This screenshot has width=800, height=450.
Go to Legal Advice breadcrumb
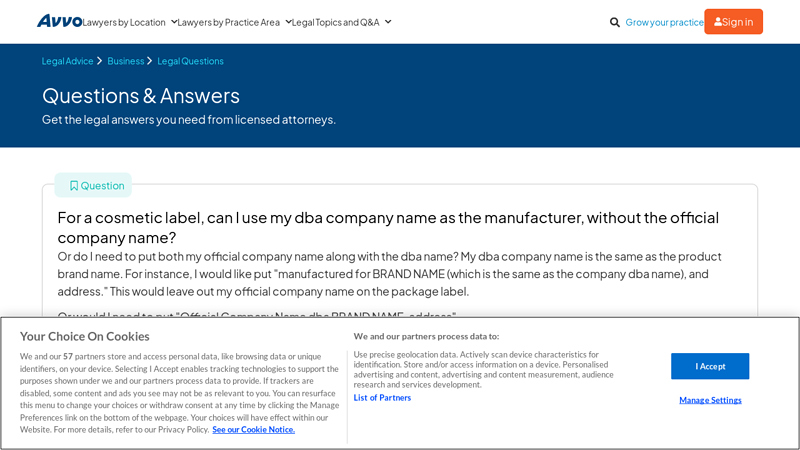tap(67, 61)
